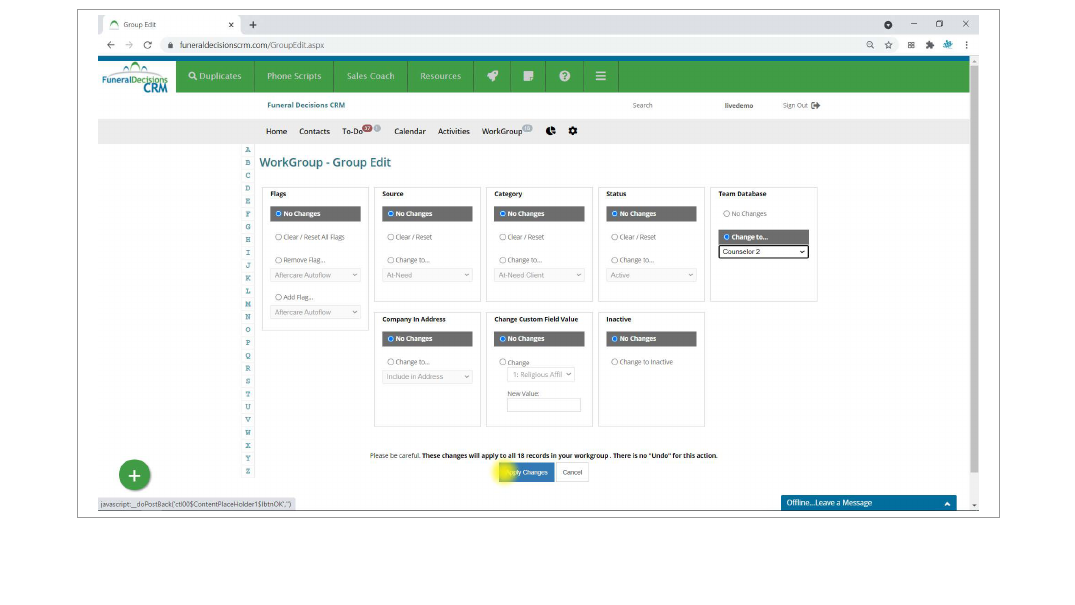Click the pie chart reports icon

coord(551,131)
